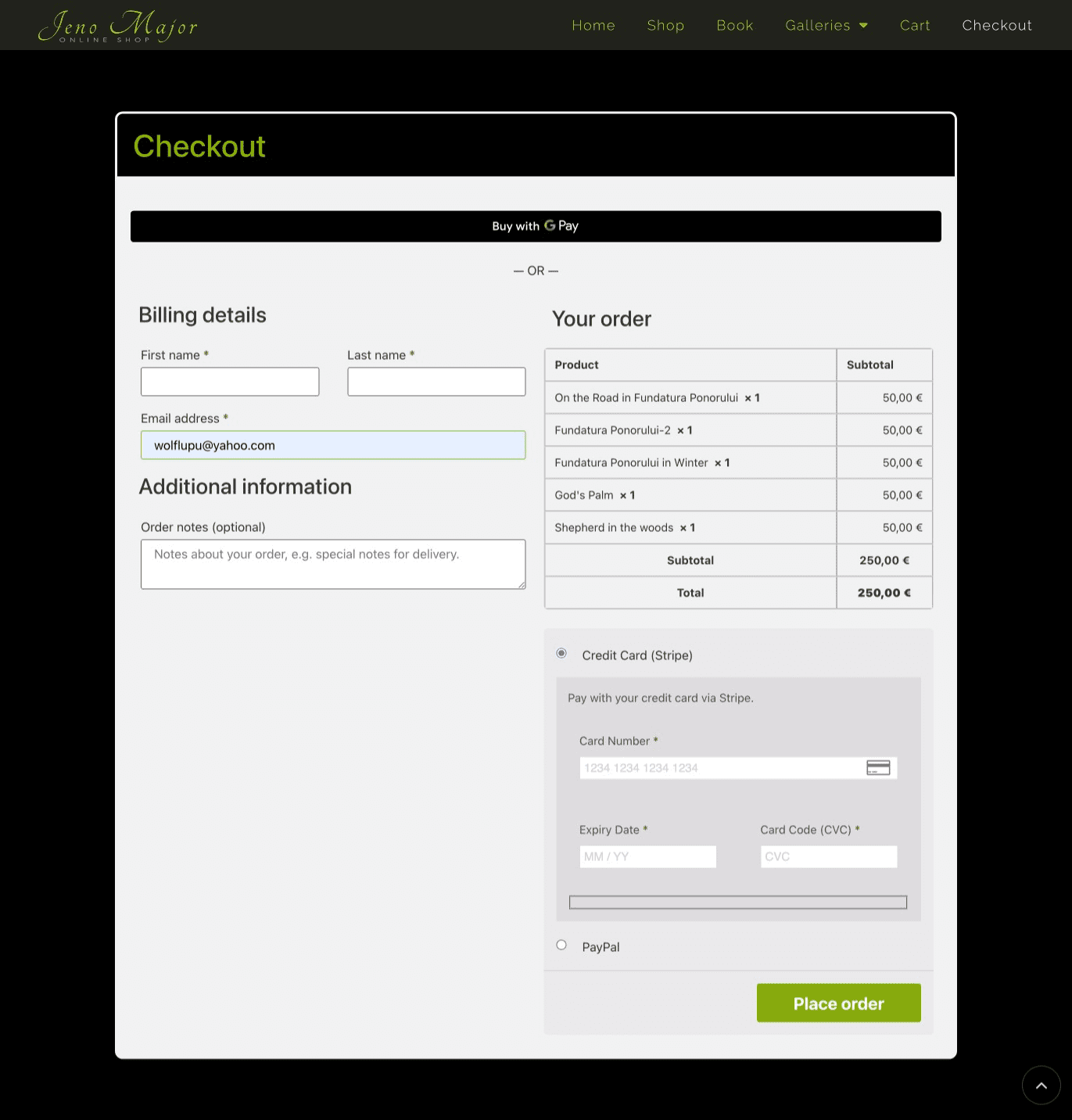Expand the Galleries dropdown arrow
The width and height of the screenshot is (1072, 1120).
(864, 26)
